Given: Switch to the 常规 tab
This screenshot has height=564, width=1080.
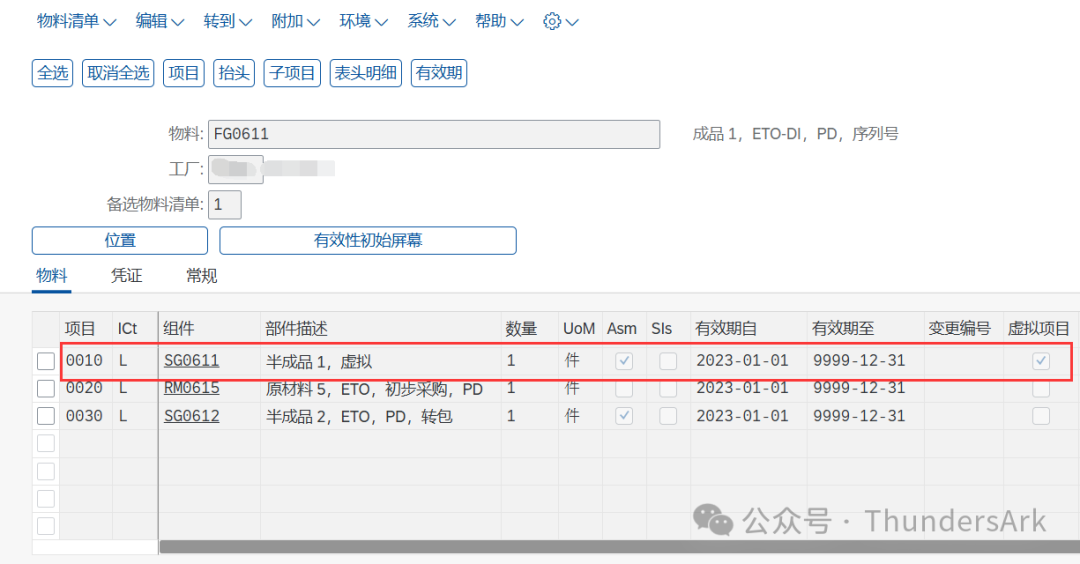Looking at the screenshot, I should click(x=202, y=276).
